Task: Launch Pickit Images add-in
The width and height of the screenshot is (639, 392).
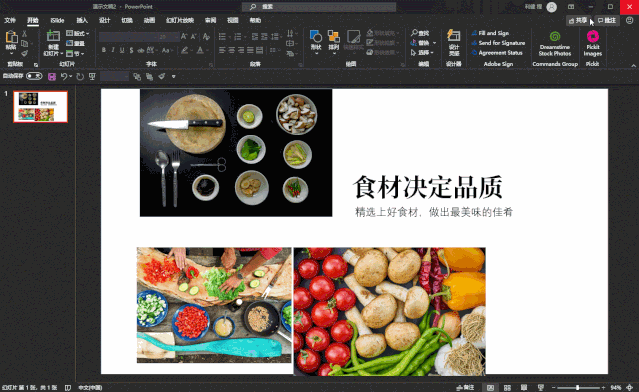Action: pyautogui.click(x=593, y=43)
